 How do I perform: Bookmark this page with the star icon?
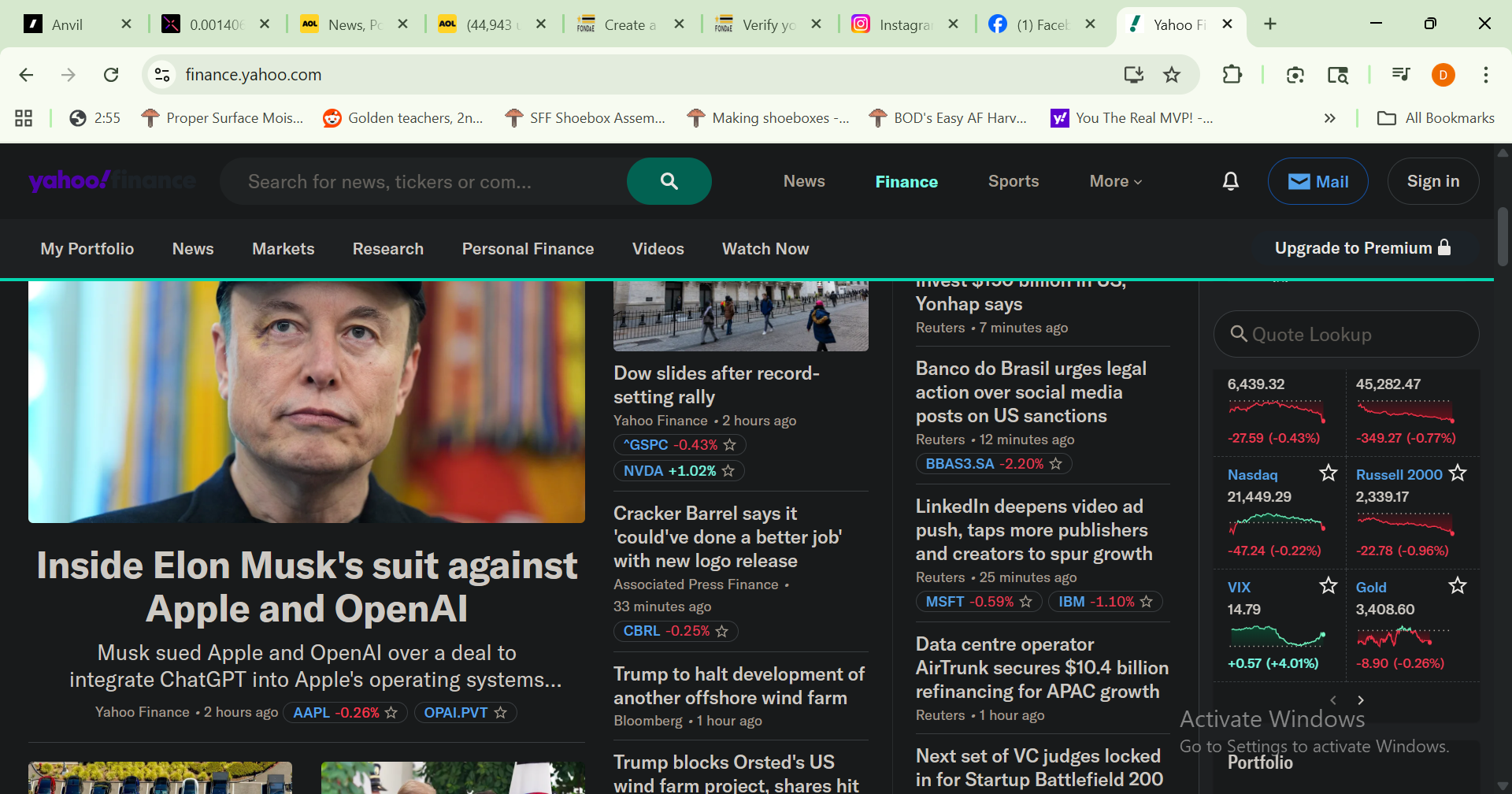[x=1172, y=75]
